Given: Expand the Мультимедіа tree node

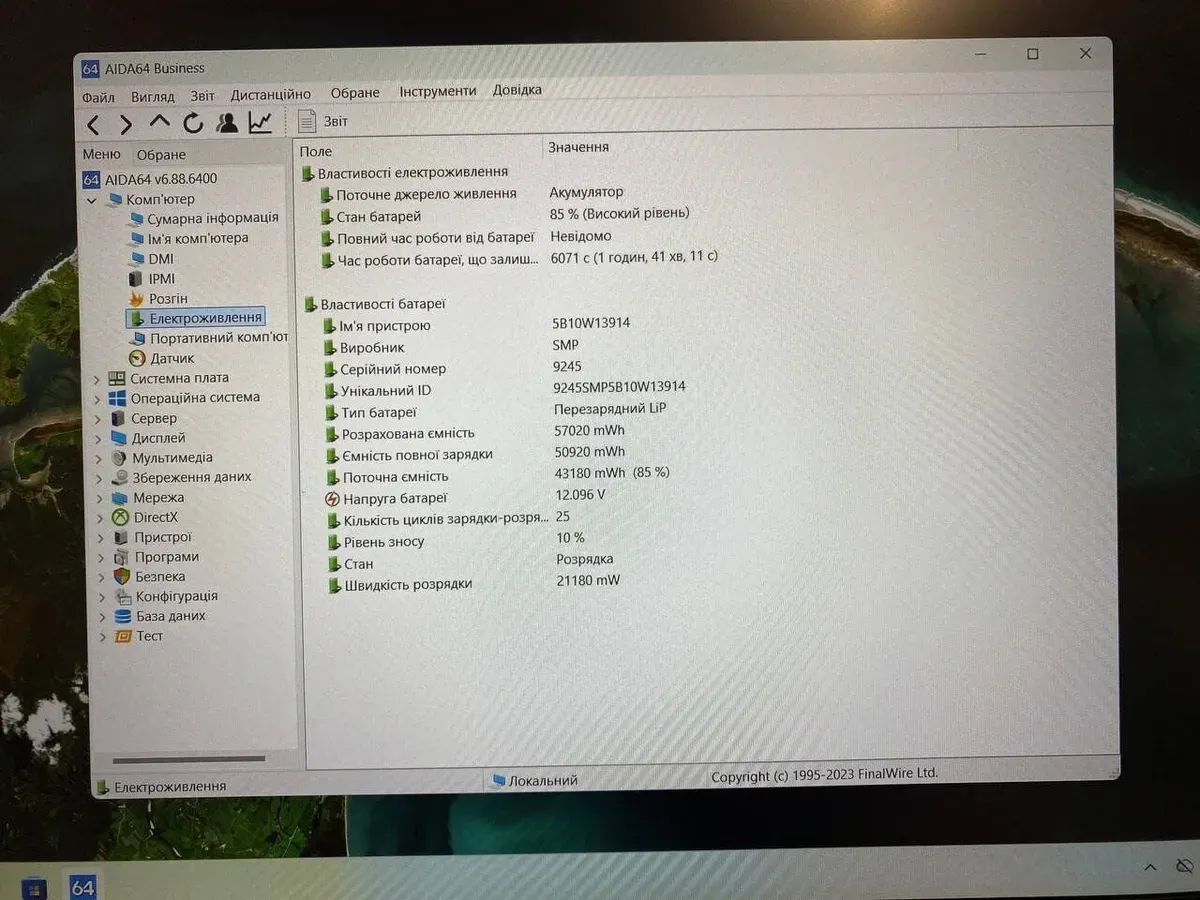Looking at the screenshot, I should click(x=98, y=458).
